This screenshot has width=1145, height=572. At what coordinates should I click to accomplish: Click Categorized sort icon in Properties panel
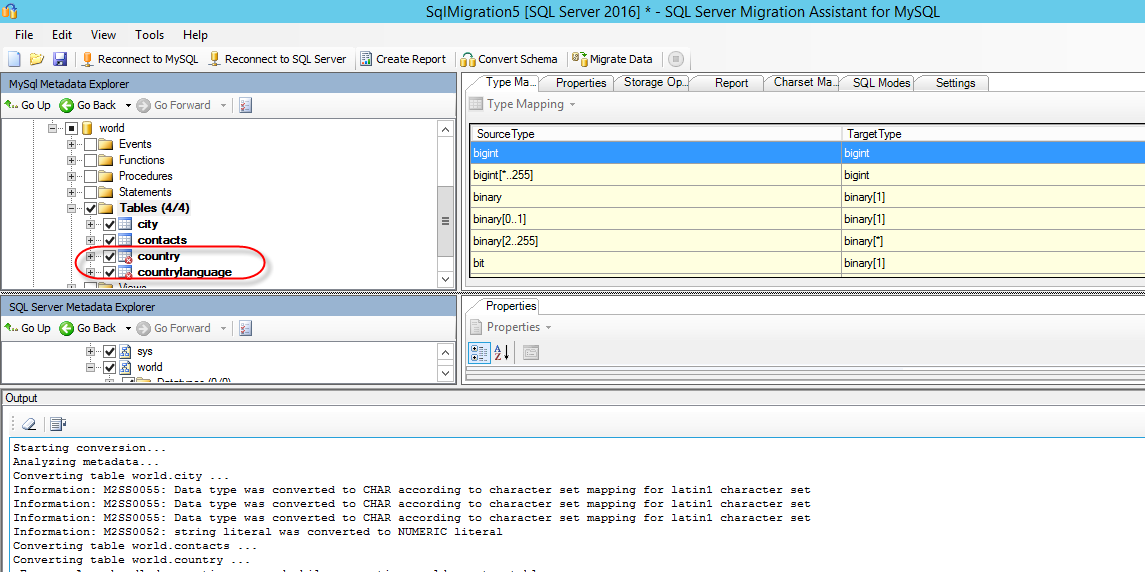tap(479, 352)
